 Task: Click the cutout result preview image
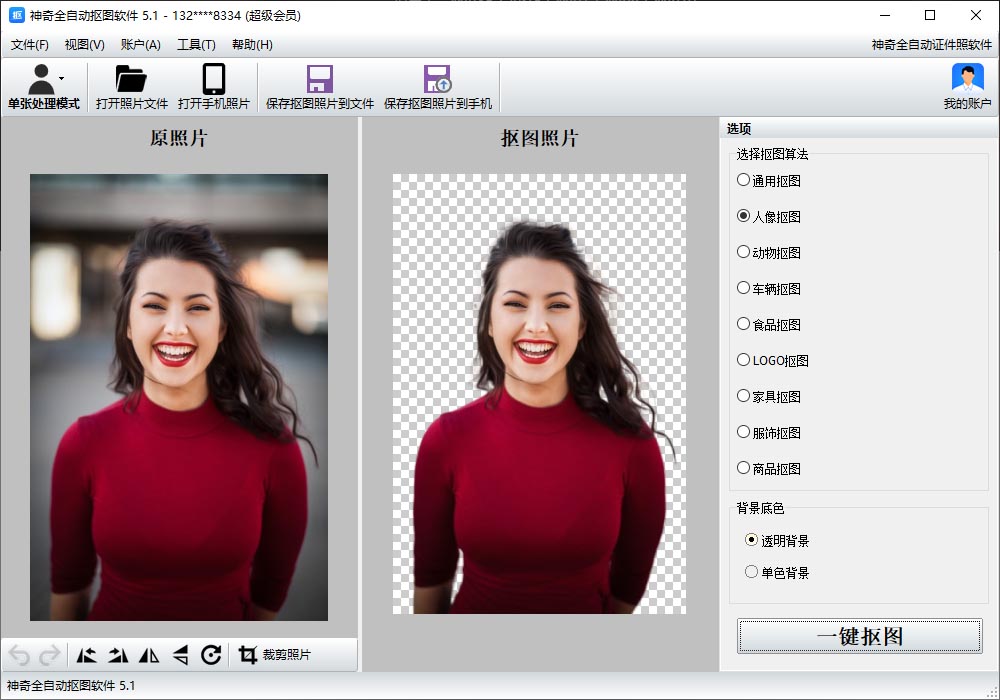coord(539,394)
